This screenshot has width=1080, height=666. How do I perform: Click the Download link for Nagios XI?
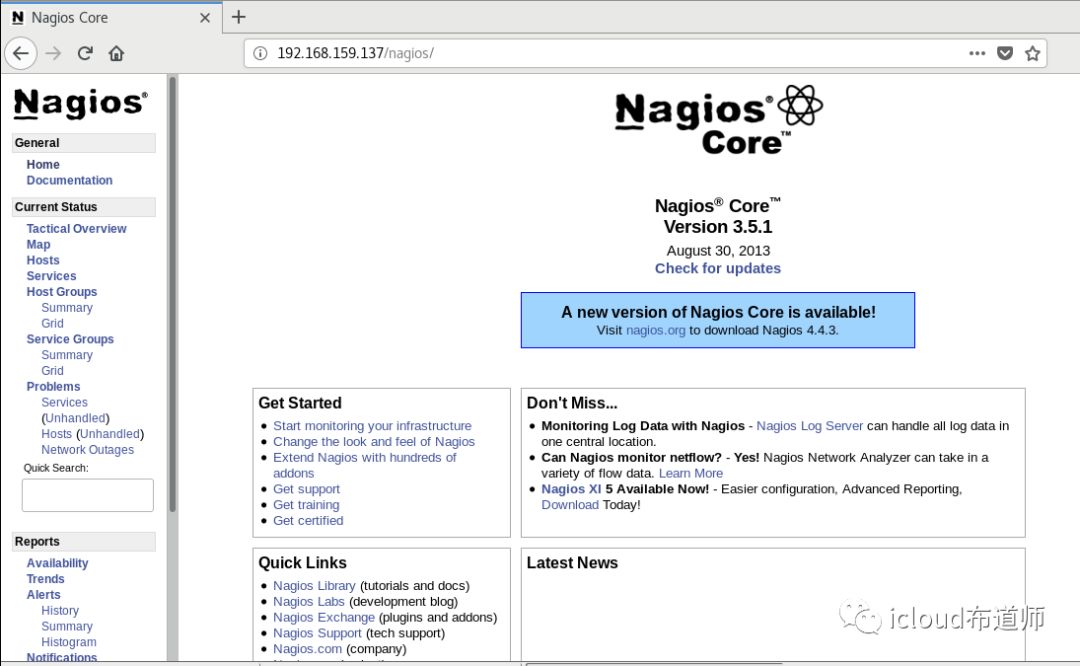(x=570, y=506)
